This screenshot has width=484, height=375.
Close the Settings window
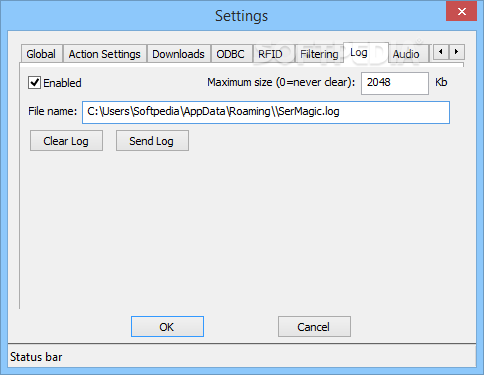(x=461, y=11)
